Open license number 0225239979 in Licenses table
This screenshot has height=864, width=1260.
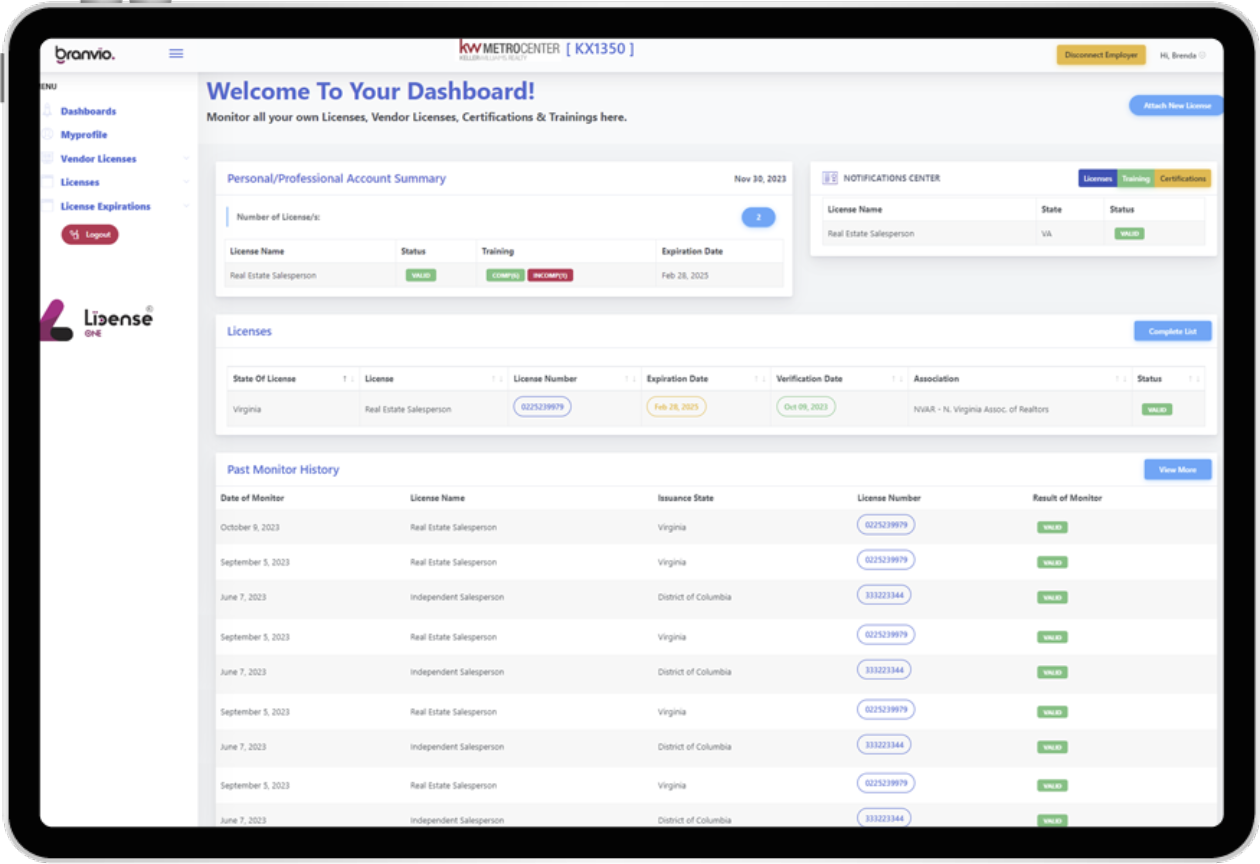(x=542, y=407)
